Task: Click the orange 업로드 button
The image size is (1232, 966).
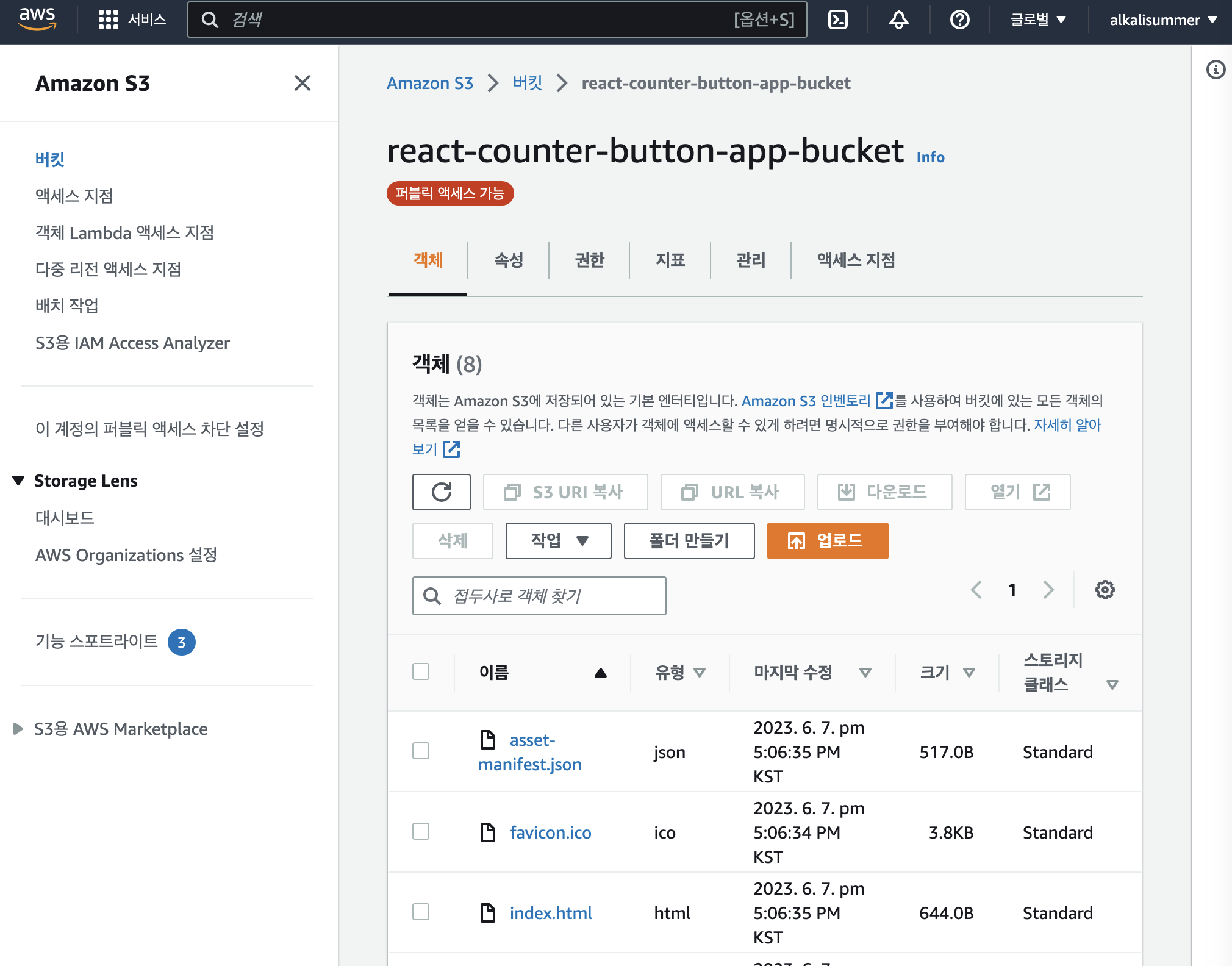Action: click(827, 540)
